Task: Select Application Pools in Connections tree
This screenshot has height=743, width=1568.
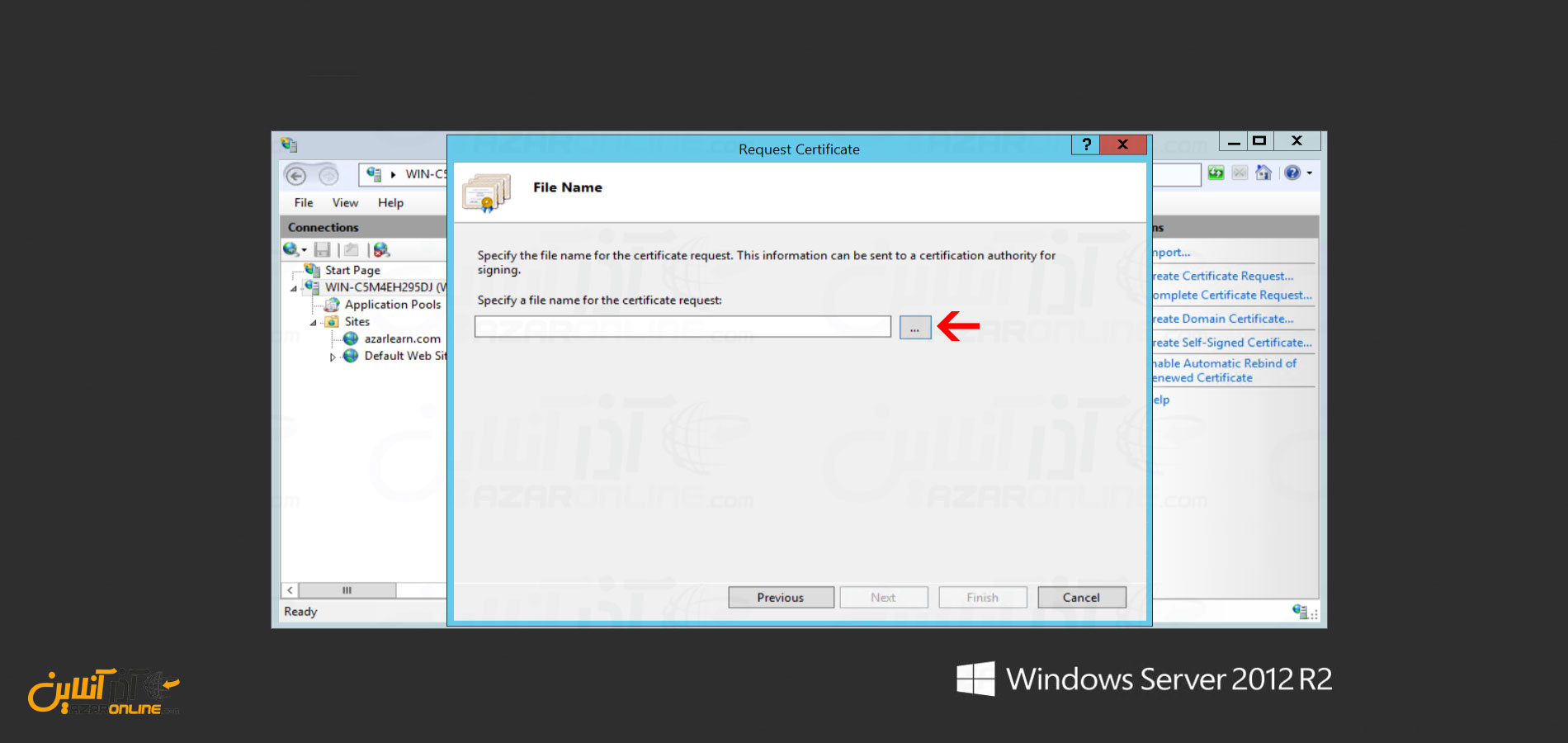Action: [x=392, y=305]
